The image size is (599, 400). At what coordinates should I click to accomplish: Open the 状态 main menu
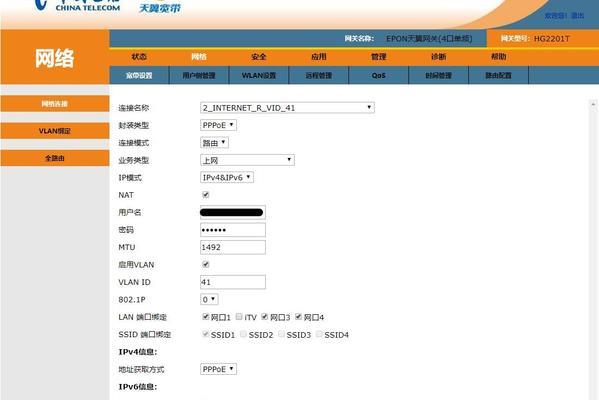(x=139, y=57)
